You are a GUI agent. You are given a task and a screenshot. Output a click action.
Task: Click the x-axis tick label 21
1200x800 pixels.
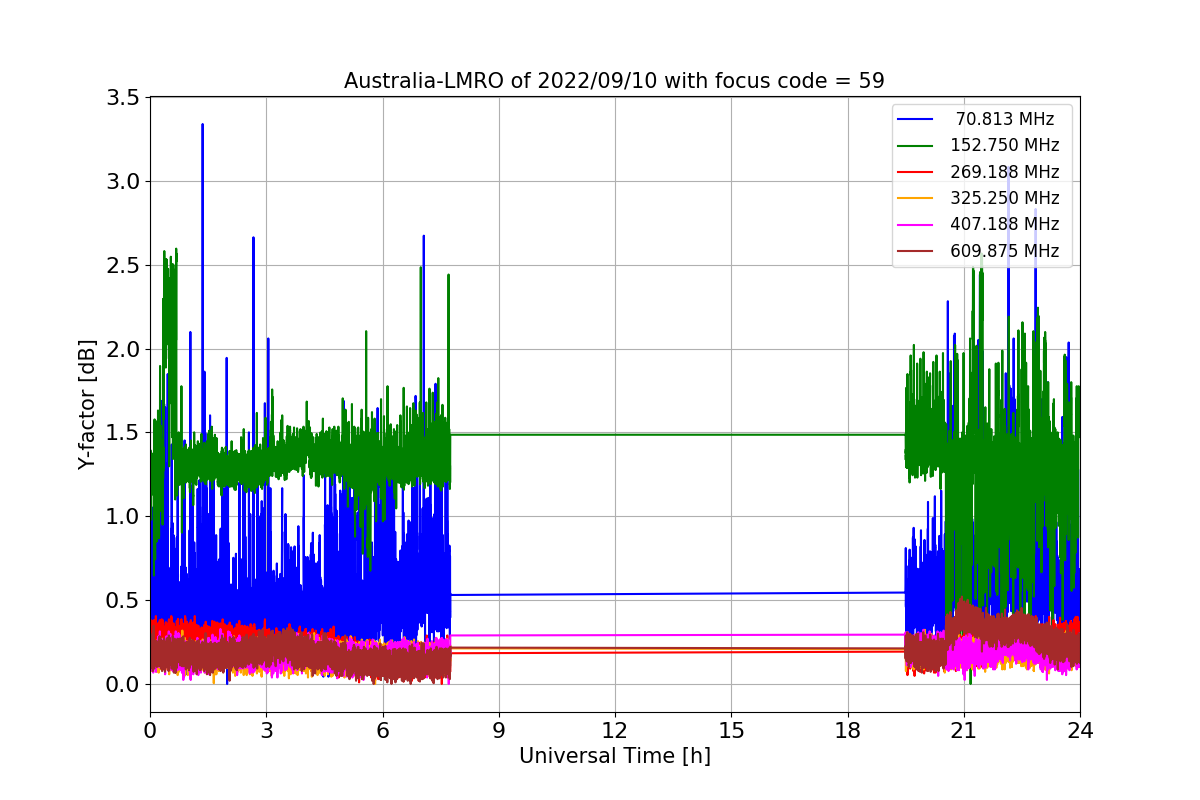(963, 731)
